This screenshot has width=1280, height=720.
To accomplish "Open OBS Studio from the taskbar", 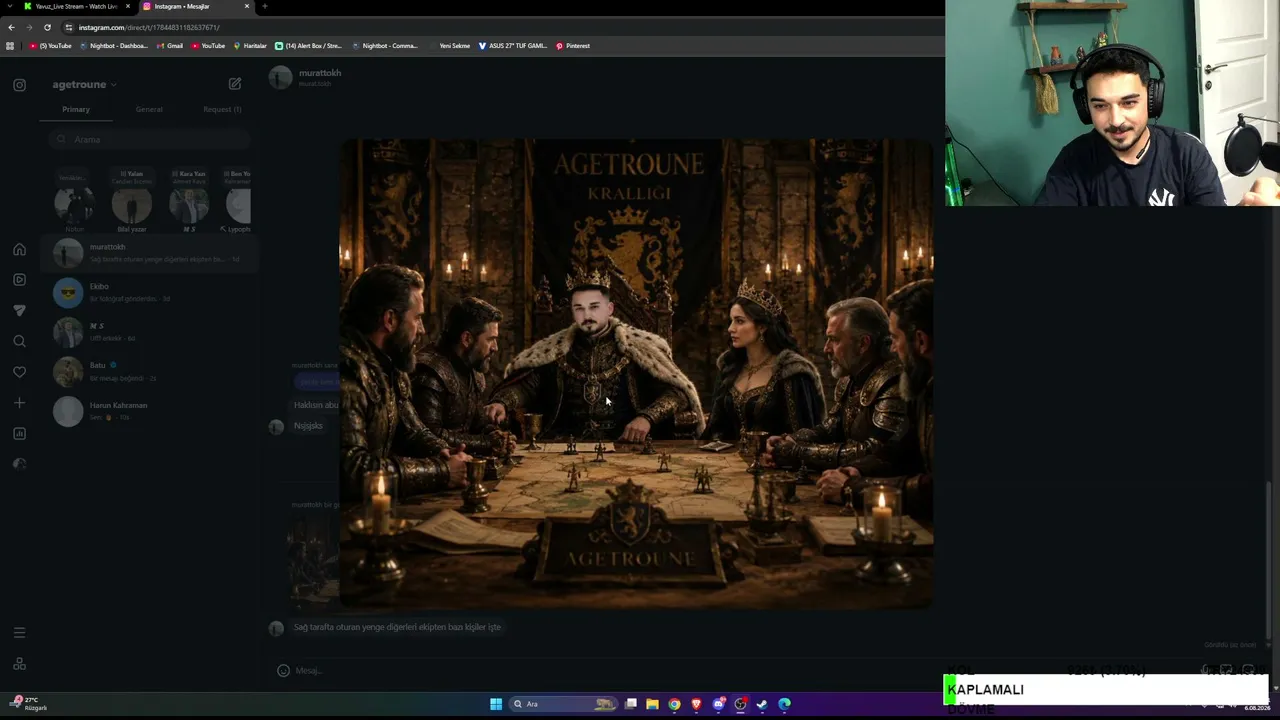I will point(740,704).
